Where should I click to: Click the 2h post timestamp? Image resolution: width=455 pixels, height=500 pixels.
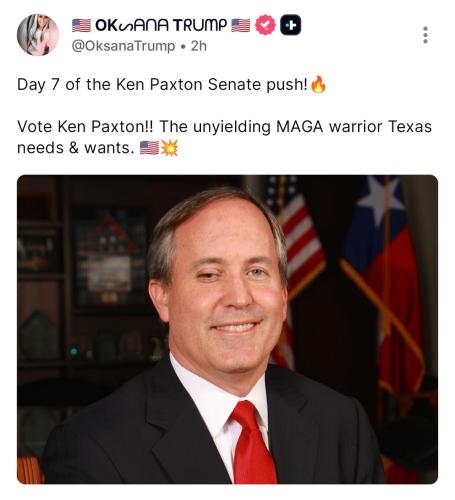[199, 46]
